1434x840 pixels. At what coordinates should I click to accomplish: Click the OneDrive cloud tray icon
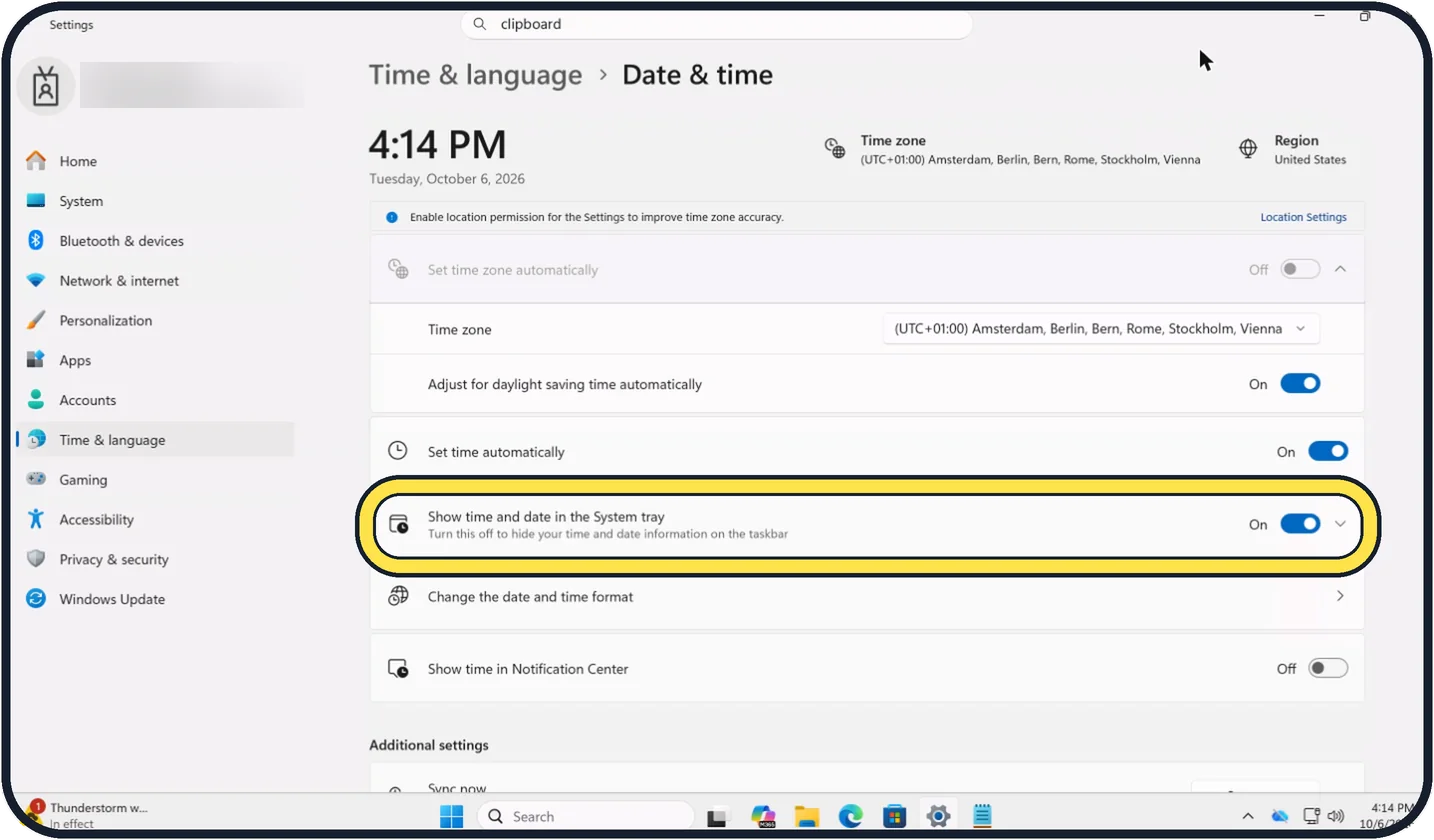pos(1281,816)
